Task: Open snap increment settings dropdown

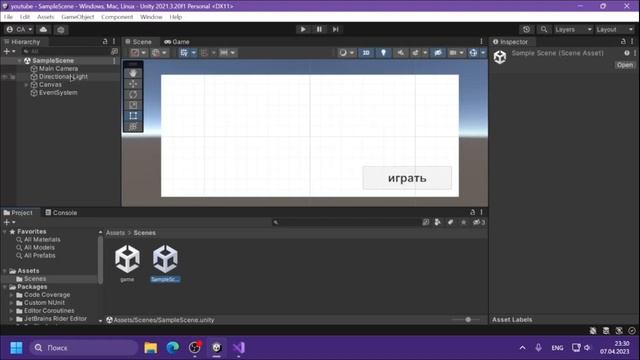Action: pos(228,53)
